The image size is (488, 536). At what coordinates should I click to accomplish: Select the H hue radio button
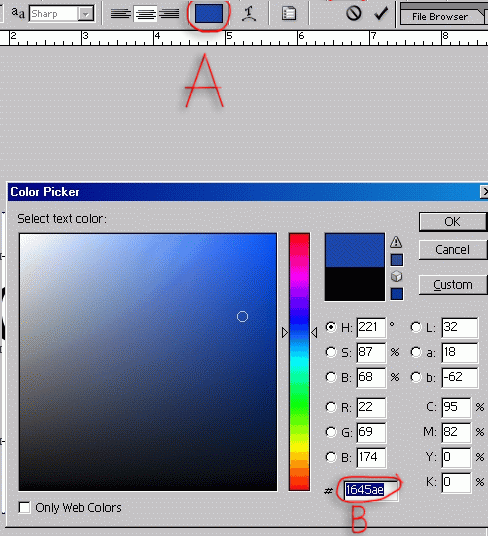coord(331,327)
